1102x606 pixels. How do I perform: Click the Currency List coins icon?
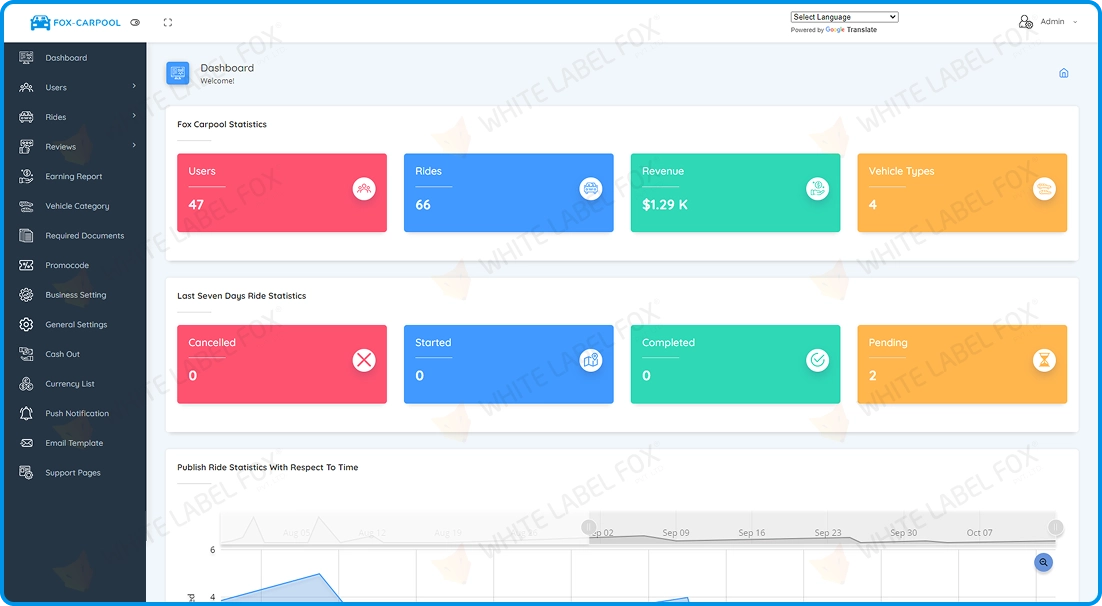tap(26, 384)
